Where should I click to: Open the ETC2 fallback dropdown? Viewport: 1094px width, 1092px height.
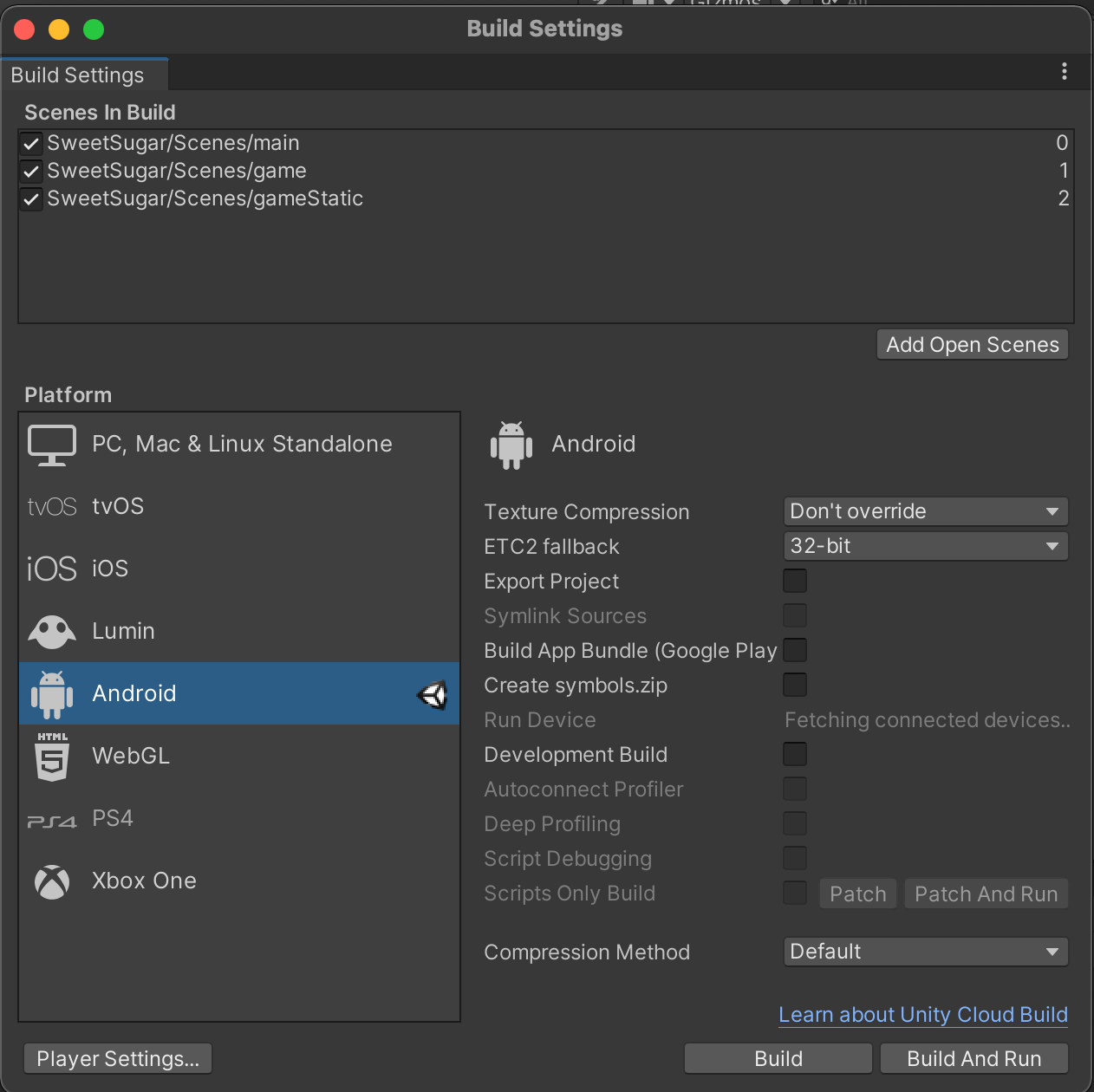(925, 546)
